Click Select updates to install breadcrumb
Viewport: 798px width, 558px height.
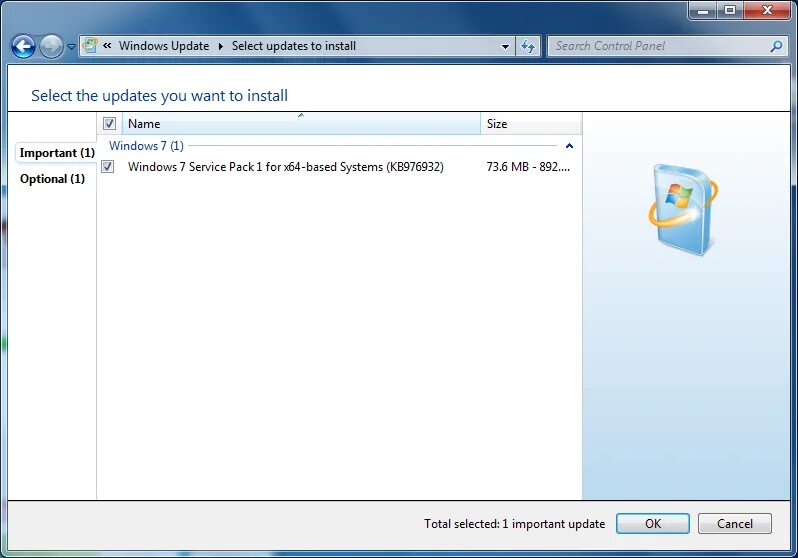tap(294, 46)
